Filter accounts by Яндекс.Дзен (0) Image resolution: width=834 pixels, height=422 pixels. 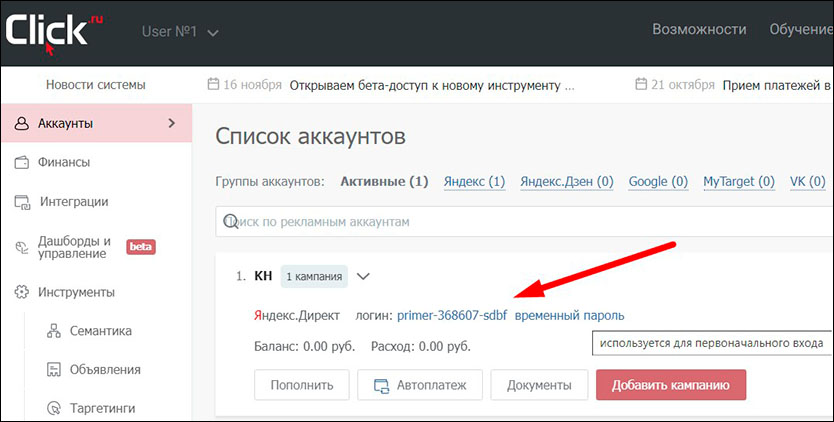pyautogui.click(x=567, y=181)
